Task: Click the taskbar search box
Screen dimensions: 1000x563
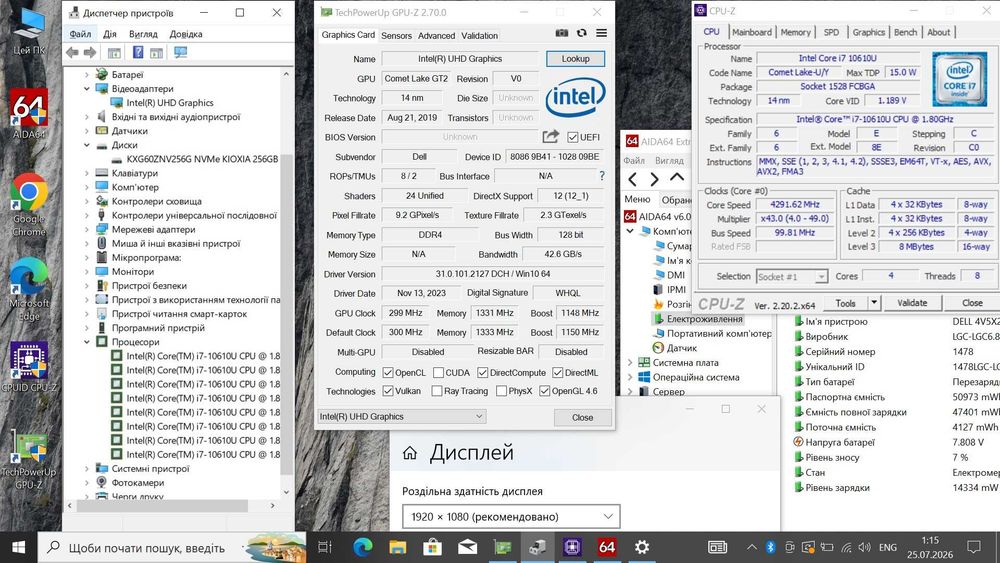Action: coord(172,547)
